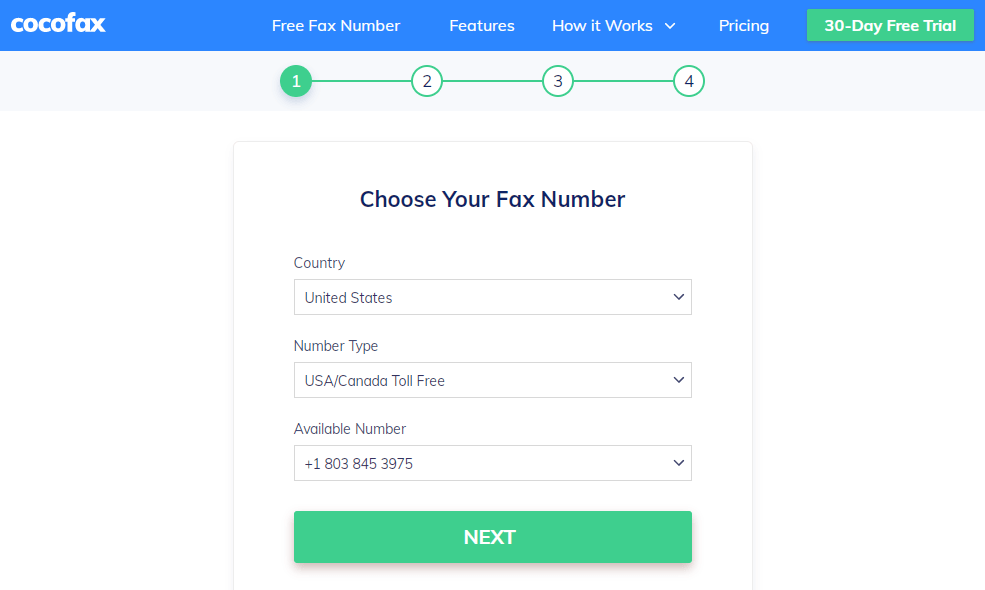Click the Available Number dropdown arrow
985x590 pixels.
pyautogui.click(x=678, y=463)
